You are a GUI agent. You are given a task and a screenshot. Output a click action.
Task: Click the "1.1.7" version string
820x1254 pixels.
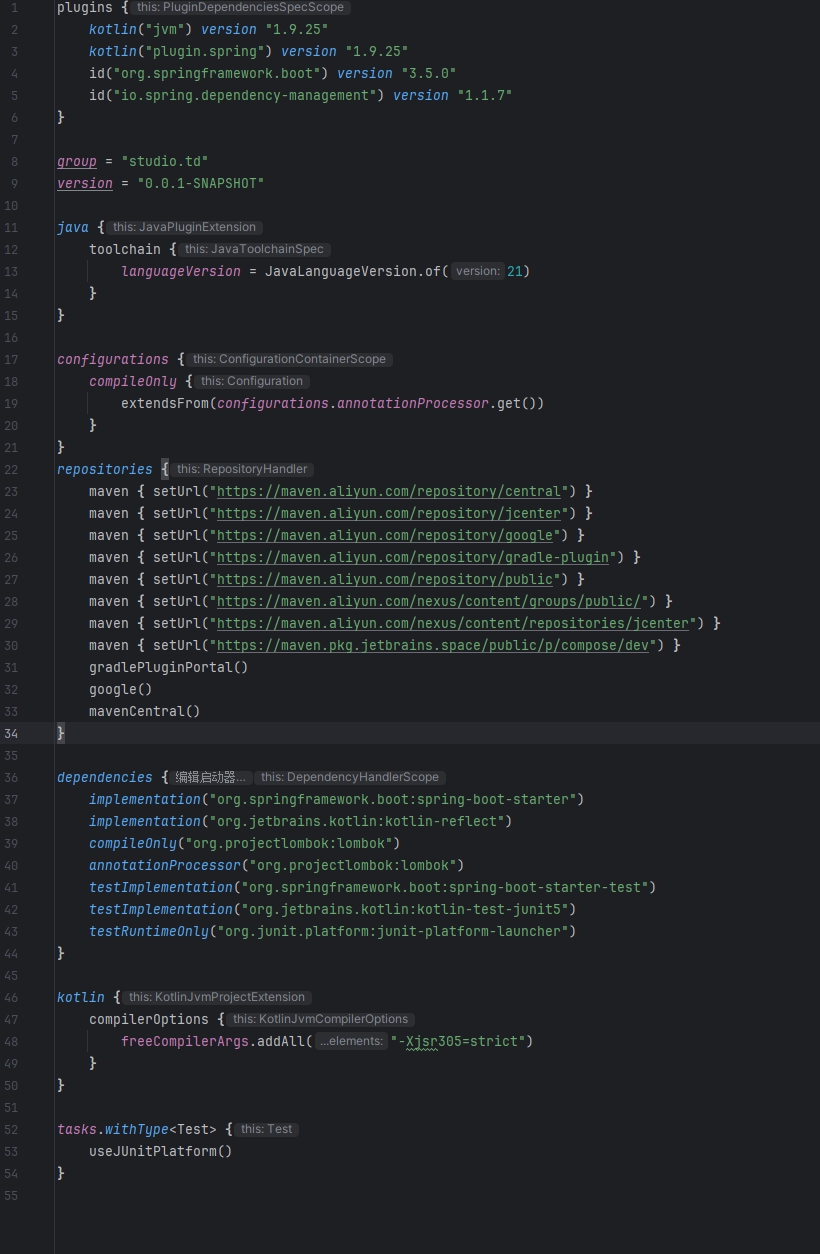pyautogui.click(x=485, y=95)
